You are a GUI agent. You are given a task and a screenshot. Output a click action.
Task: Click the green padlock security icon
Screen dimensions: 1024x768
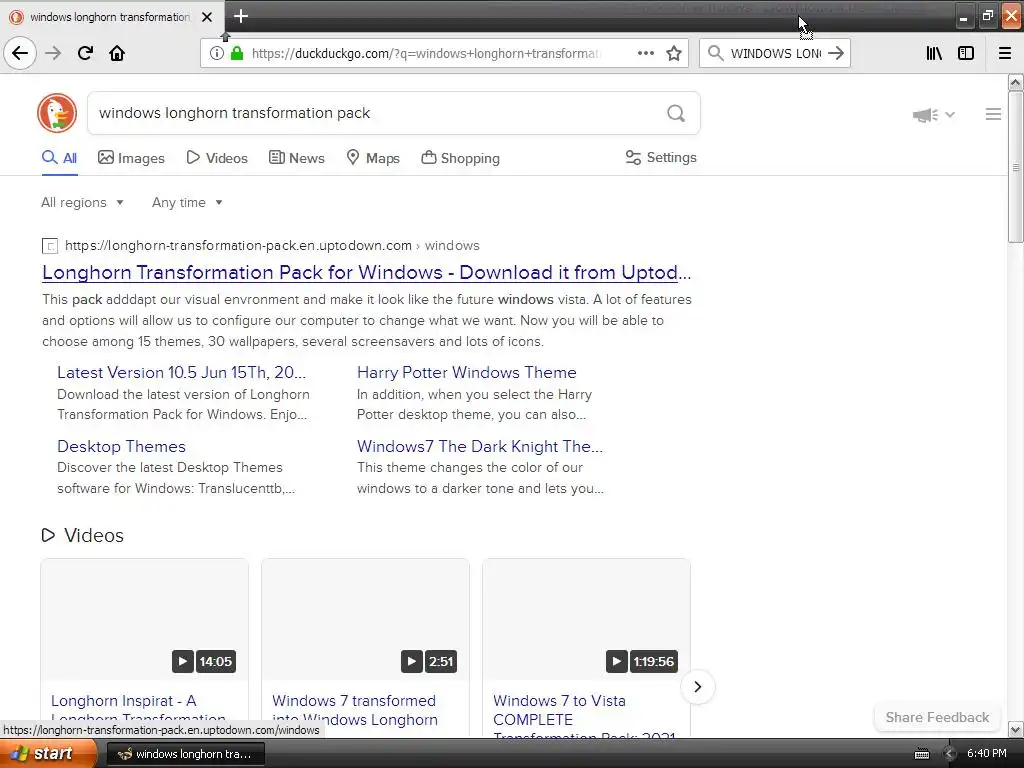point(237,53)
